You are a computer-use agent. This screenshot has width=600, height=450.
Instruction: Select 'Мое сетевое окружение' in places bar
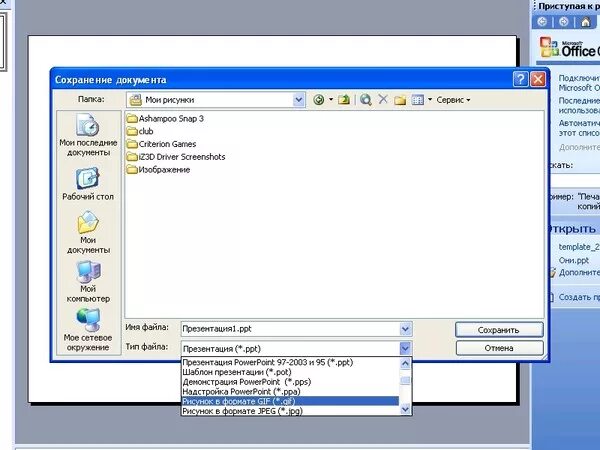pyautogui.click(x=88, y=330)
